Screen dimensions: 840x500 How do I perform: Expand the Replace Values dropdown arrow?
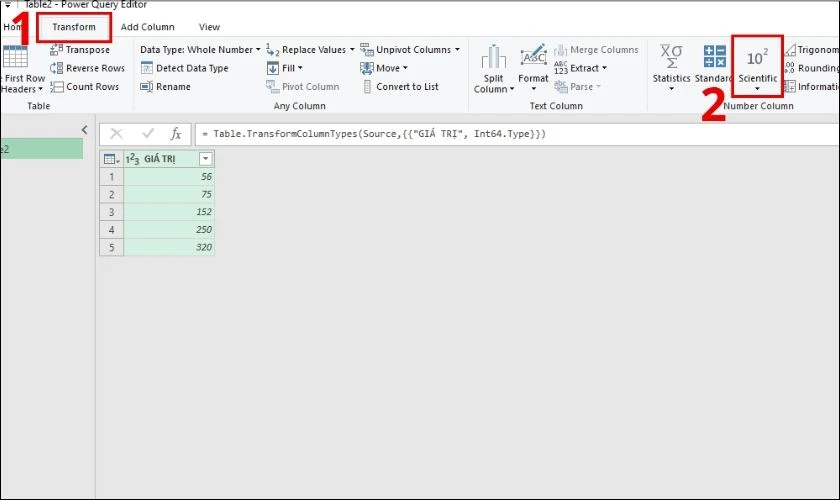(352, 50)
